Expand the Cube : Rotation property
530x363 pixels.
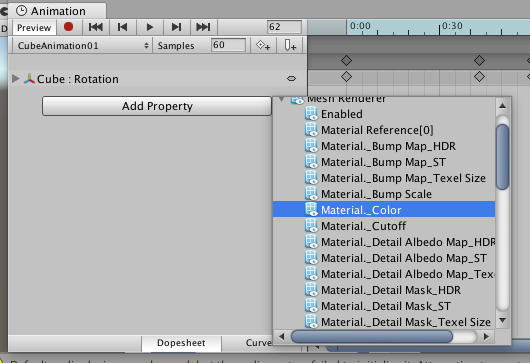pos(16,78)
